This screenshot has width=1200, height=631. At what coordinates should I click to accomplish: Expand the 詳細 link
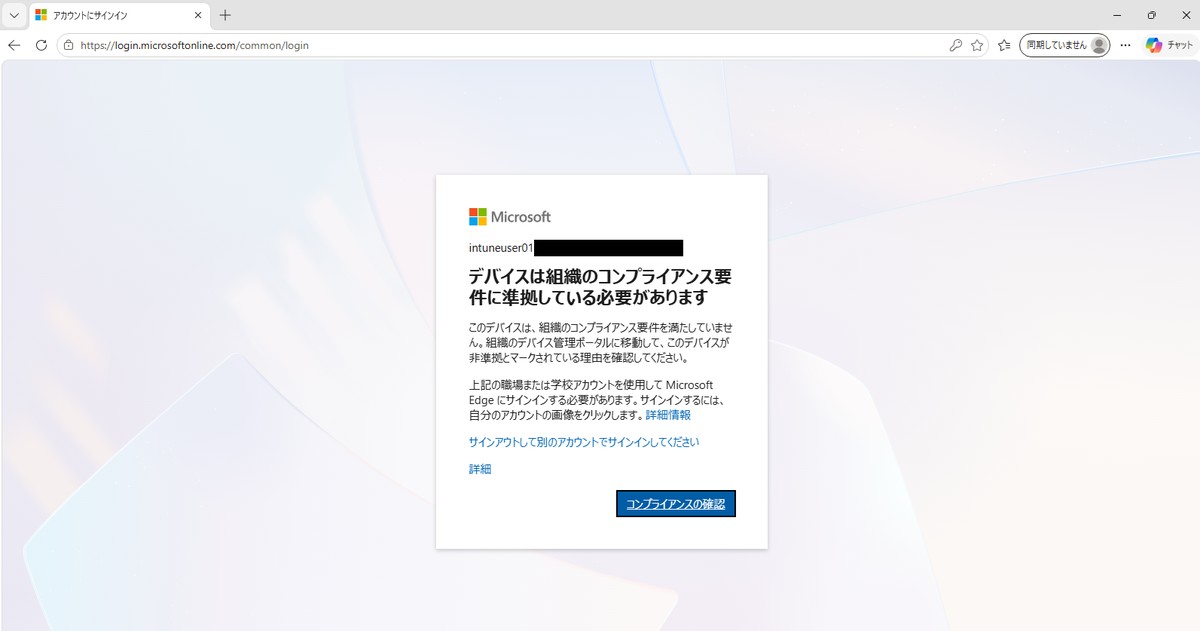[480, 468]
